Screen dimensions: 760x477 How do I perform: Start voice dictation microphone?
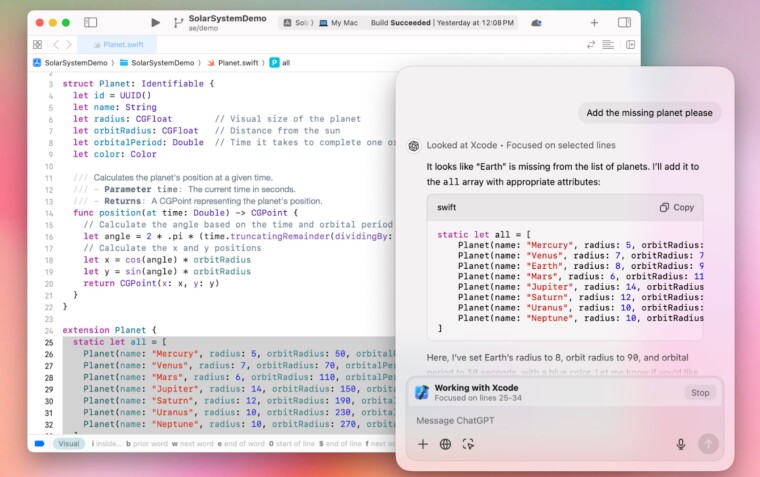click(681, 444)
